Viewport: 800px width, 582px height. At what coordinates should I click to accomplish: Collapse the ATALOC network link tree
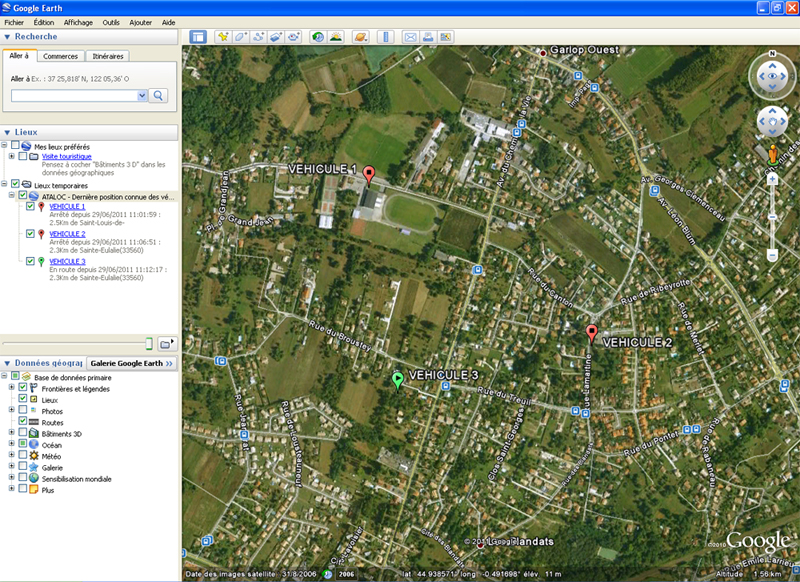pos(12,195)
